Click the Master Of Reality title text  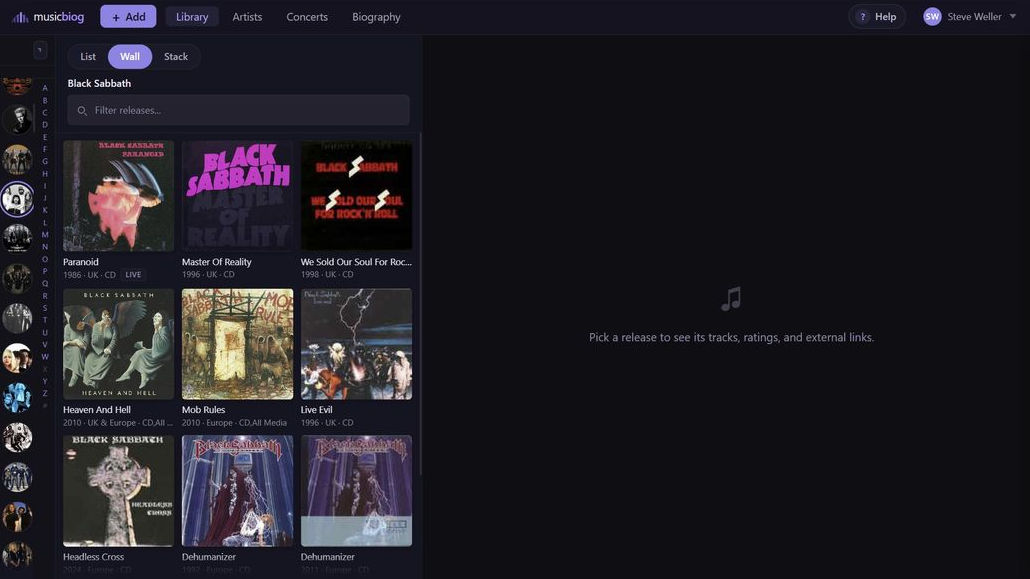pos(217,262)
